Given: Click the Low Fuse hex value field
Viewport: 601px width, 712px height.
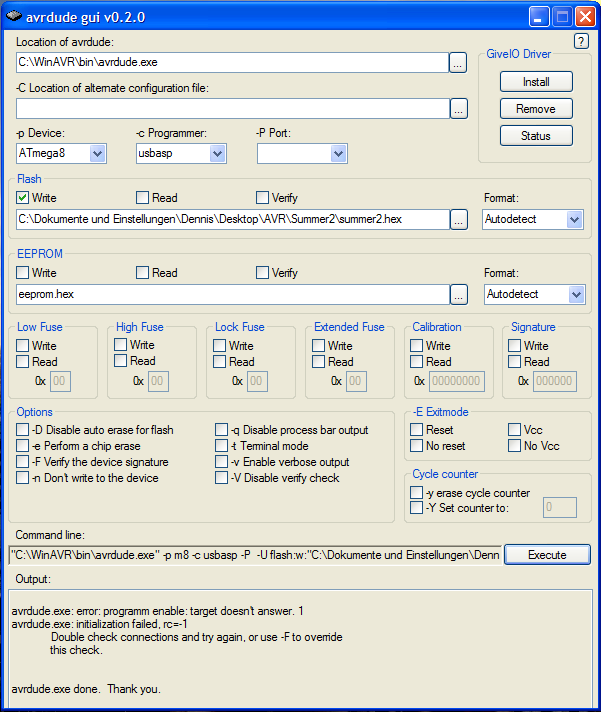Looking at the screenshot, I should [60, 381].
